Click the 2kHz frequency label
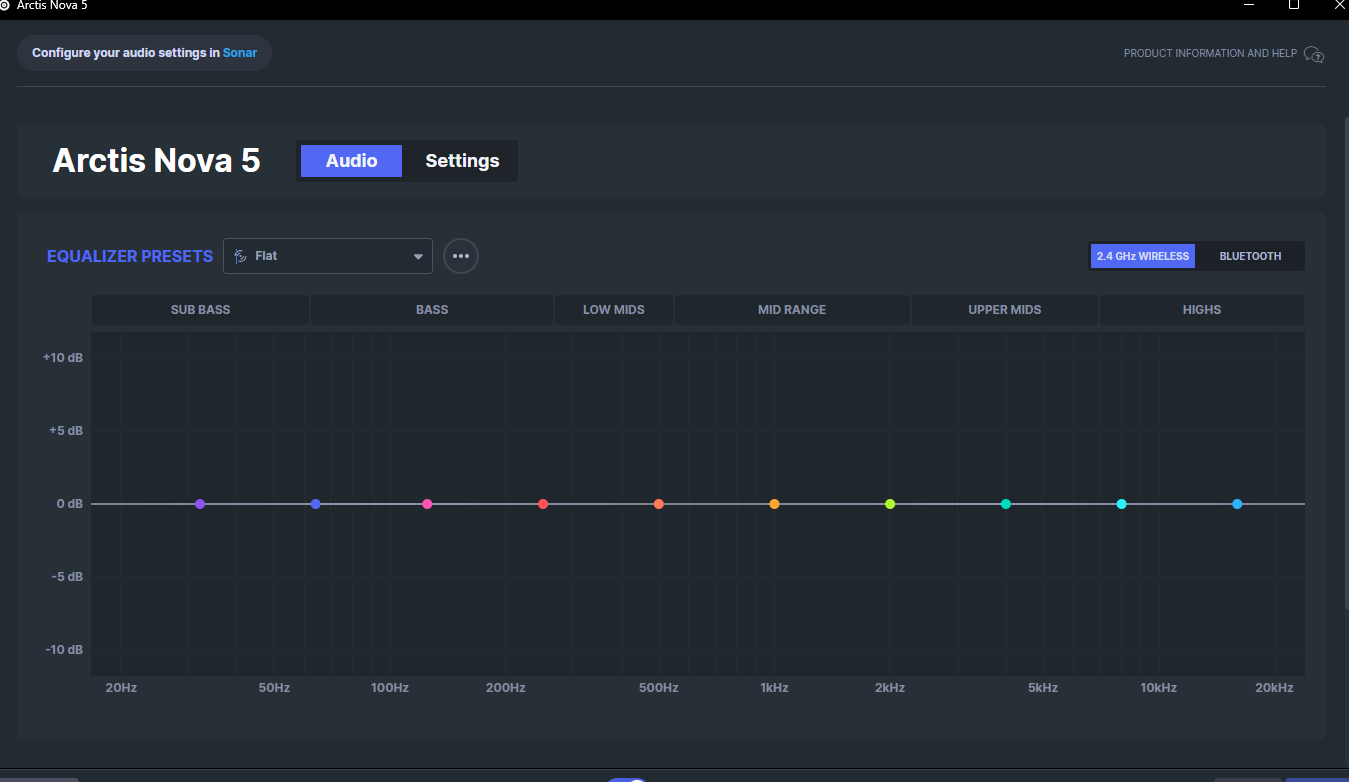Image resolution: width=1349 pixels, height=782 pixels. click(x=890, y=688)
